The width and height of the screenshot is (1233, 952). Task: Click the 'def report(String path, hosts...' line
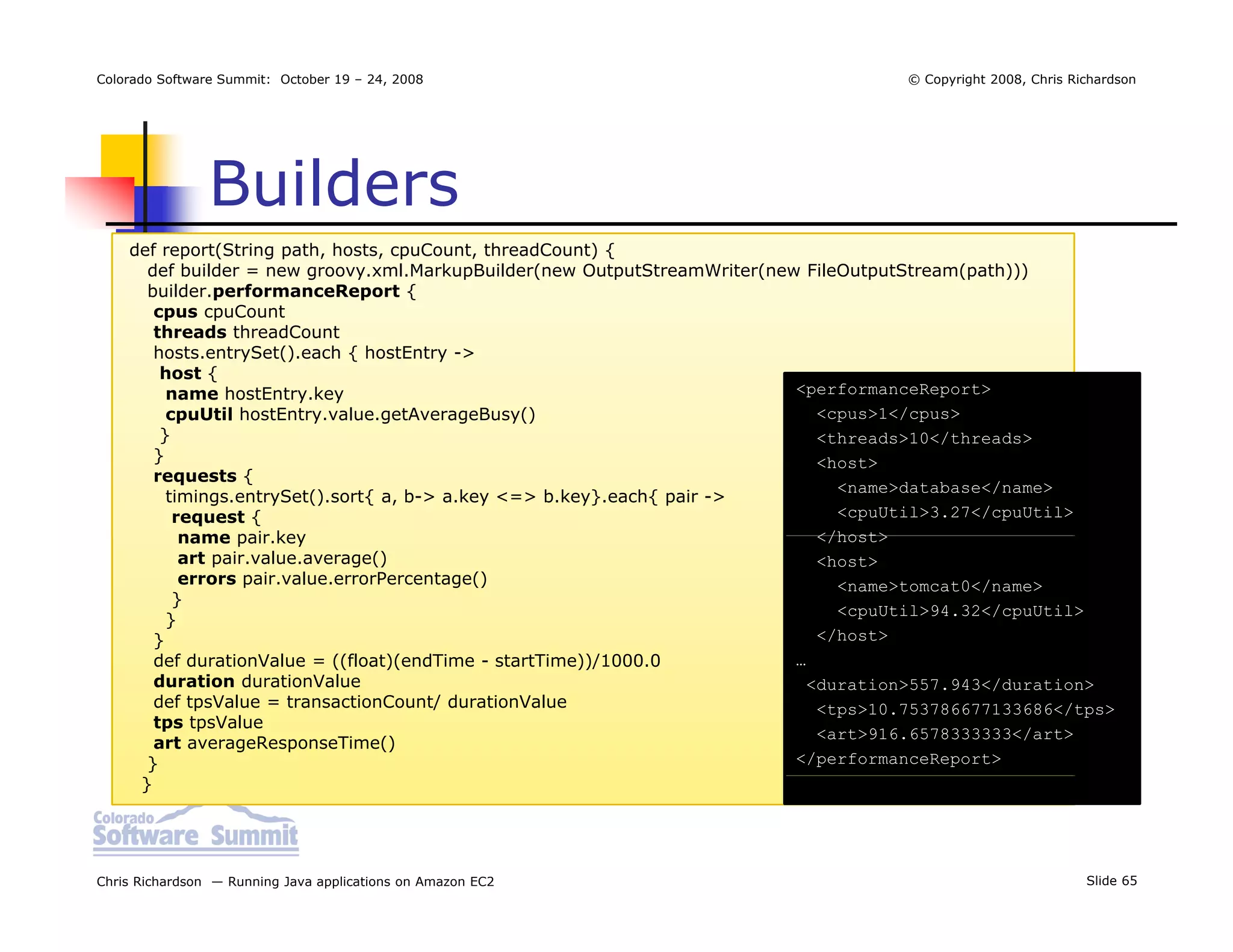click(x=371, y=250)
